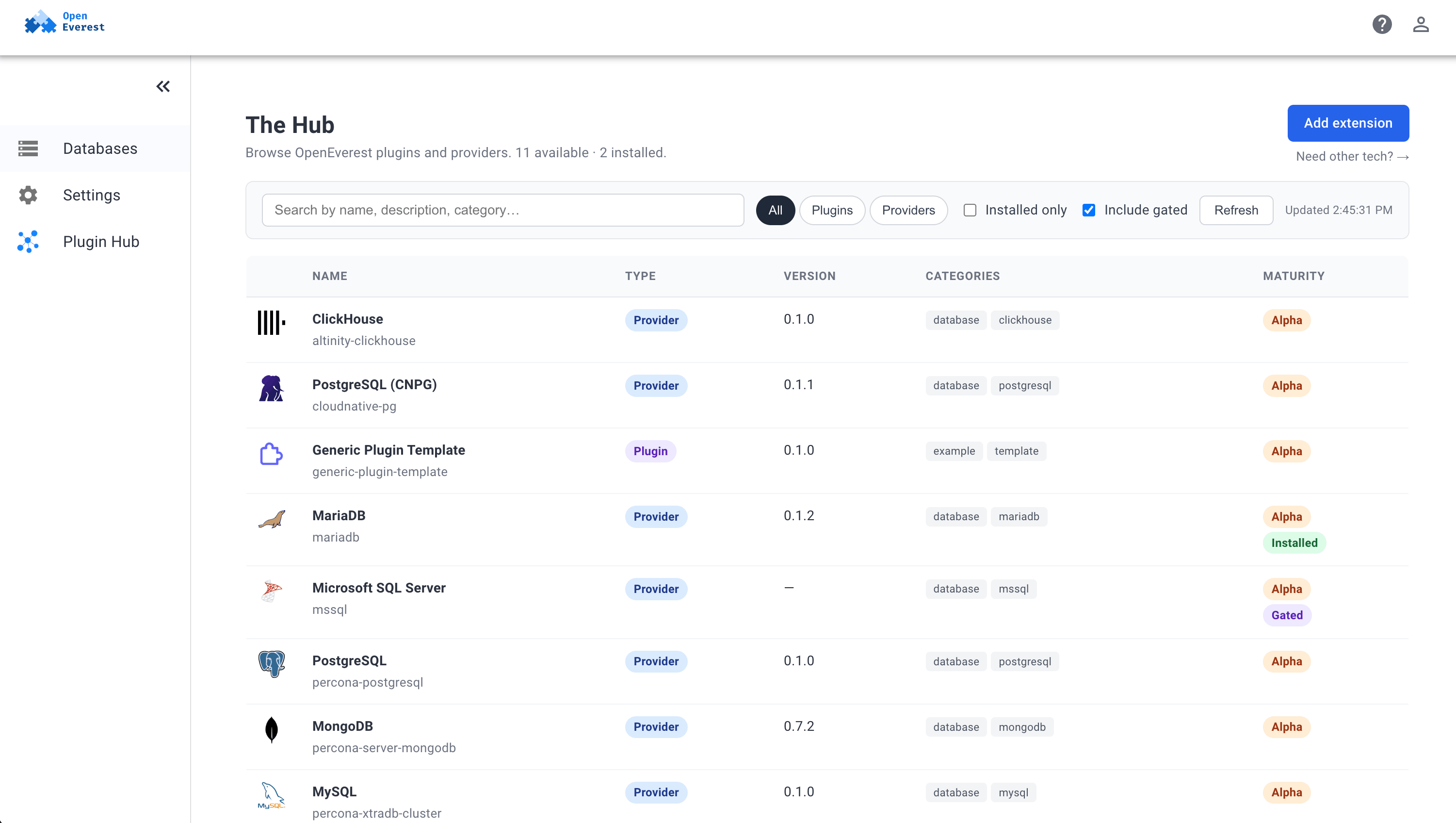Screen dimensions: 1456x823
Task: Select the All filter pill
Action: pyautogui.click(x=775, y=210)
